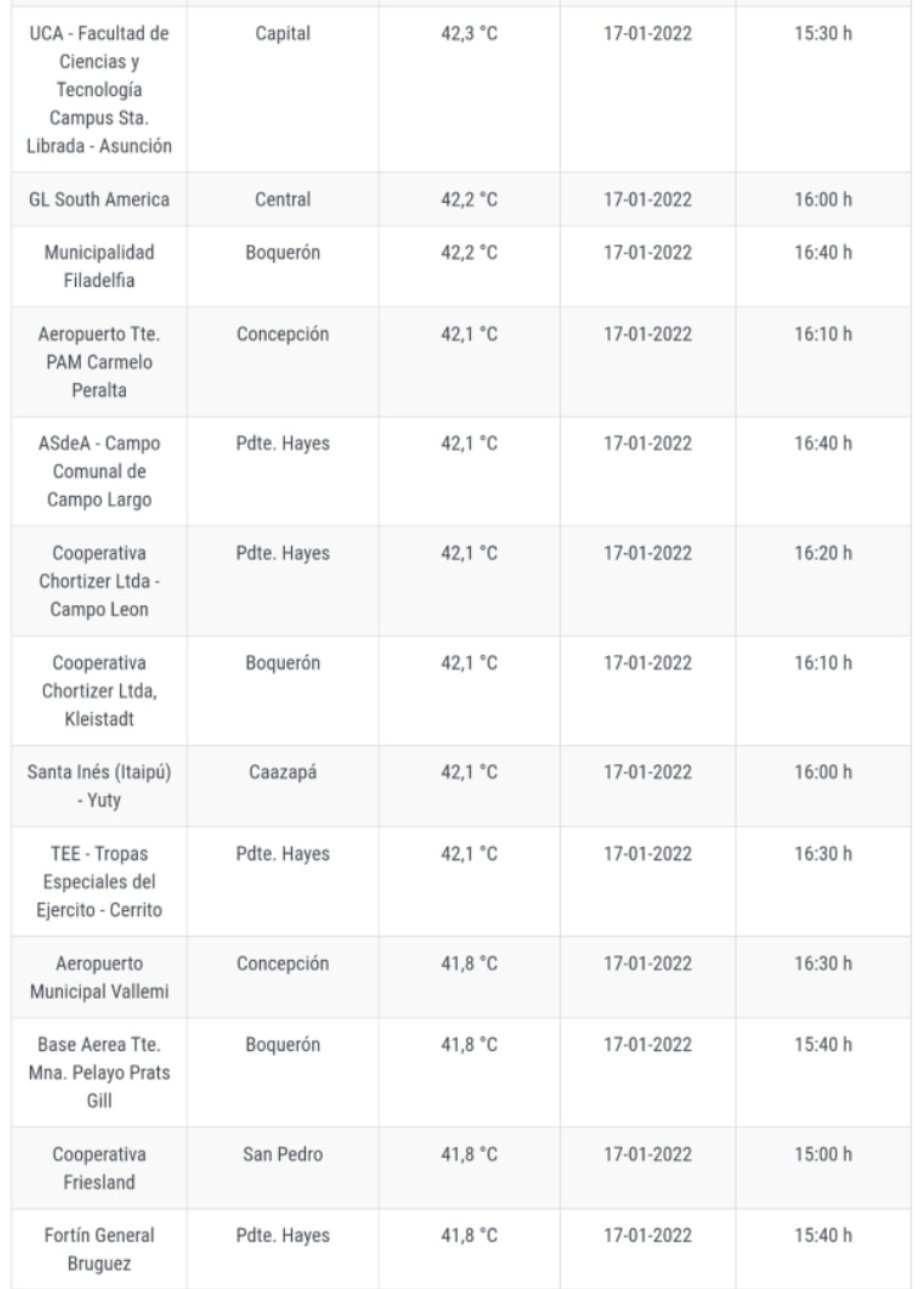Click Cooperativa Chortizer Ltda, Kleistadt station

click(x=99, y=691)
